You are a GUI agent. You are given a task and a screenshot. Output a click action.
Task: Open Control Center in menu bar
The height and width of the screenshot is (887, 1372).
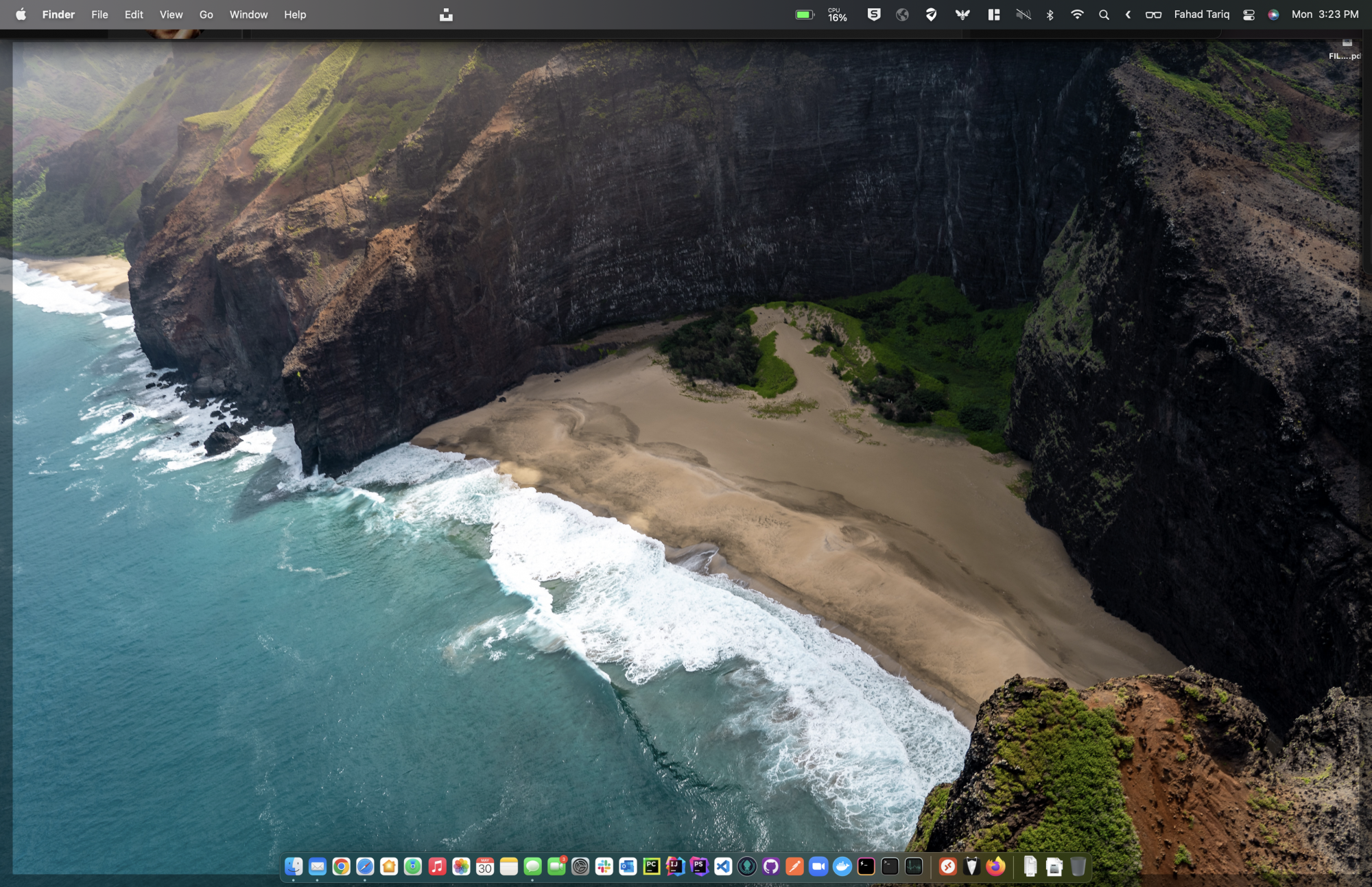pyautogui.click(x=1249, y=14)
